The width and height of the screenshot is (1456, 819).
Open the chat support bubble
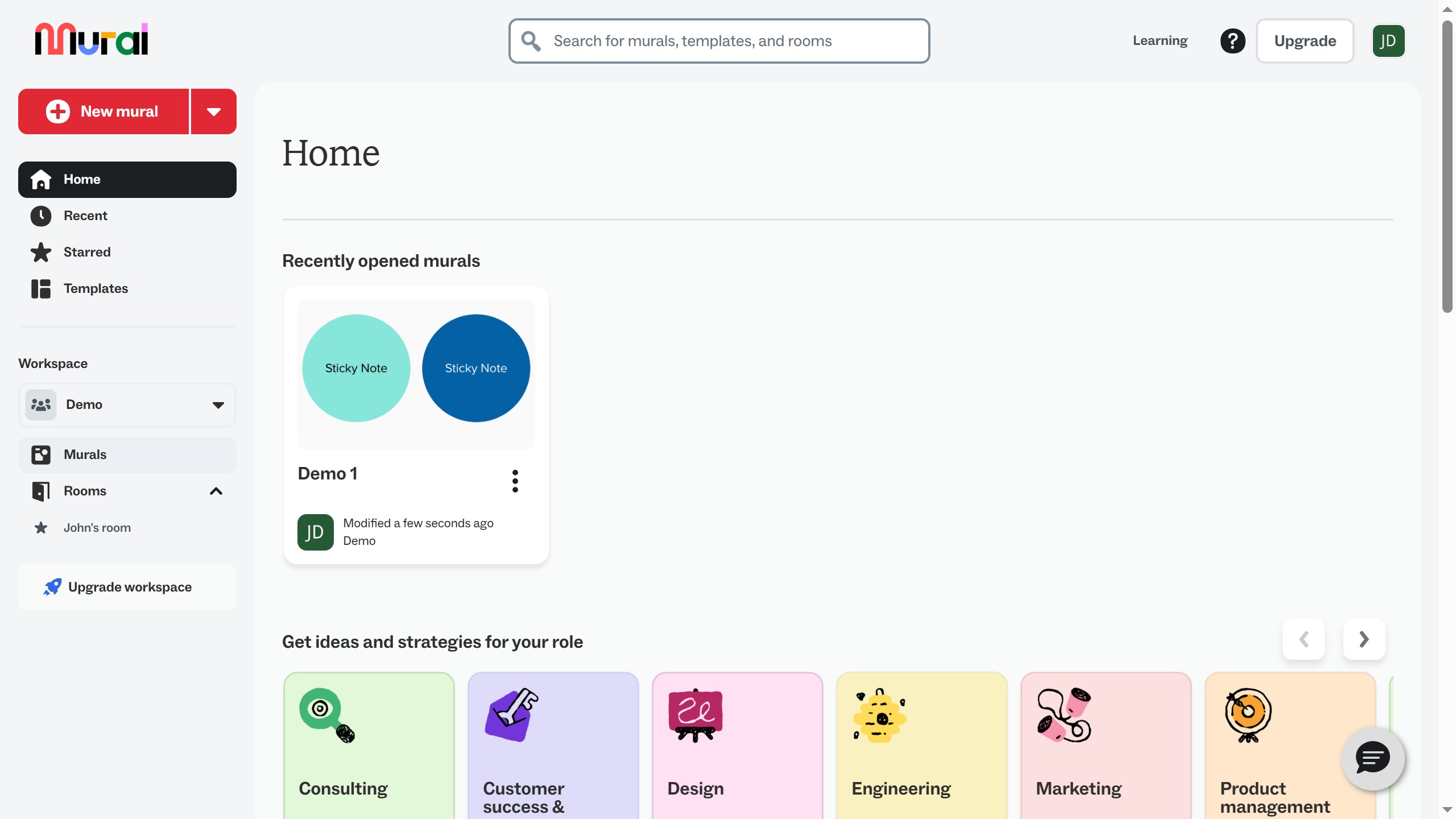coord(1373,758)
